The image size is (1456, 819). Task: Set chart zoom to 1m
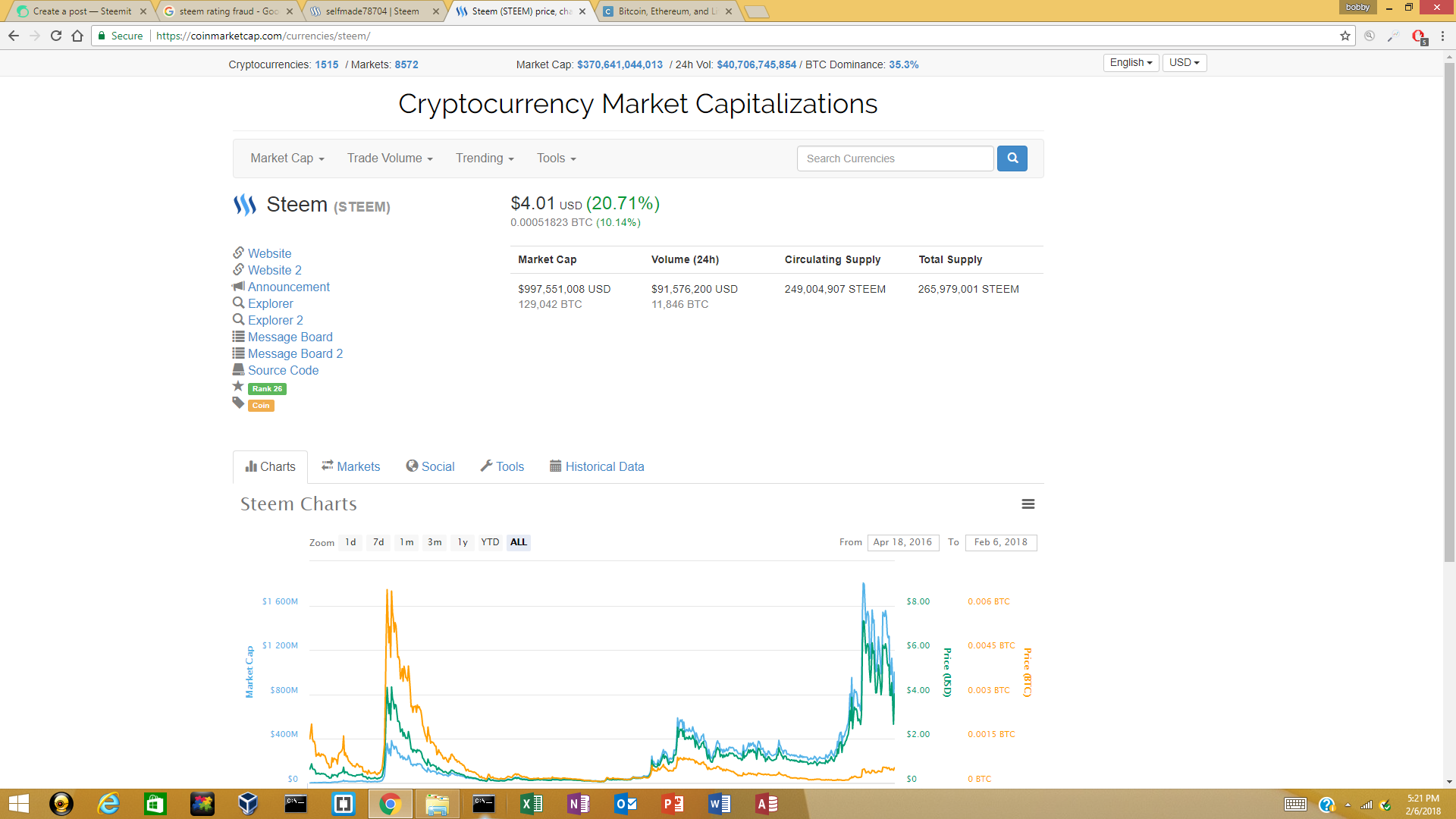[406, 542]
